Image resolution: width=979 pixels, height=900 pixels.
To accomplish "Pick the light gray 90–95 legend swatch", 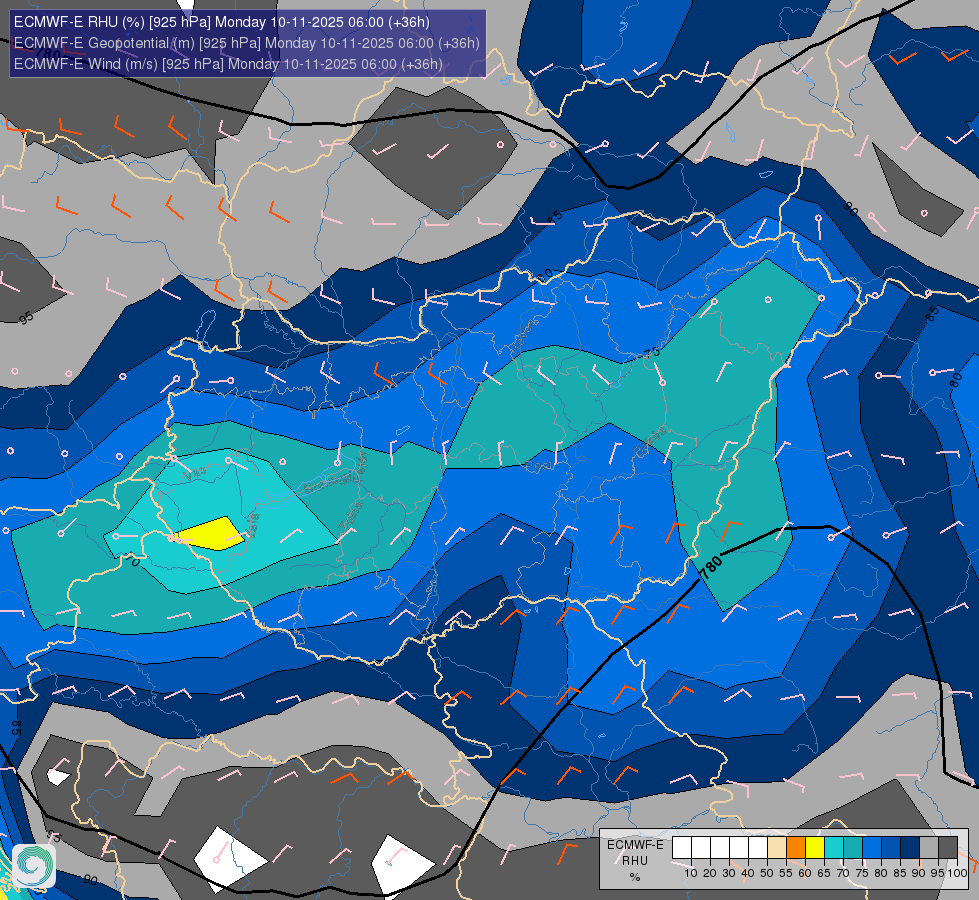I will (x=929, y=848).
